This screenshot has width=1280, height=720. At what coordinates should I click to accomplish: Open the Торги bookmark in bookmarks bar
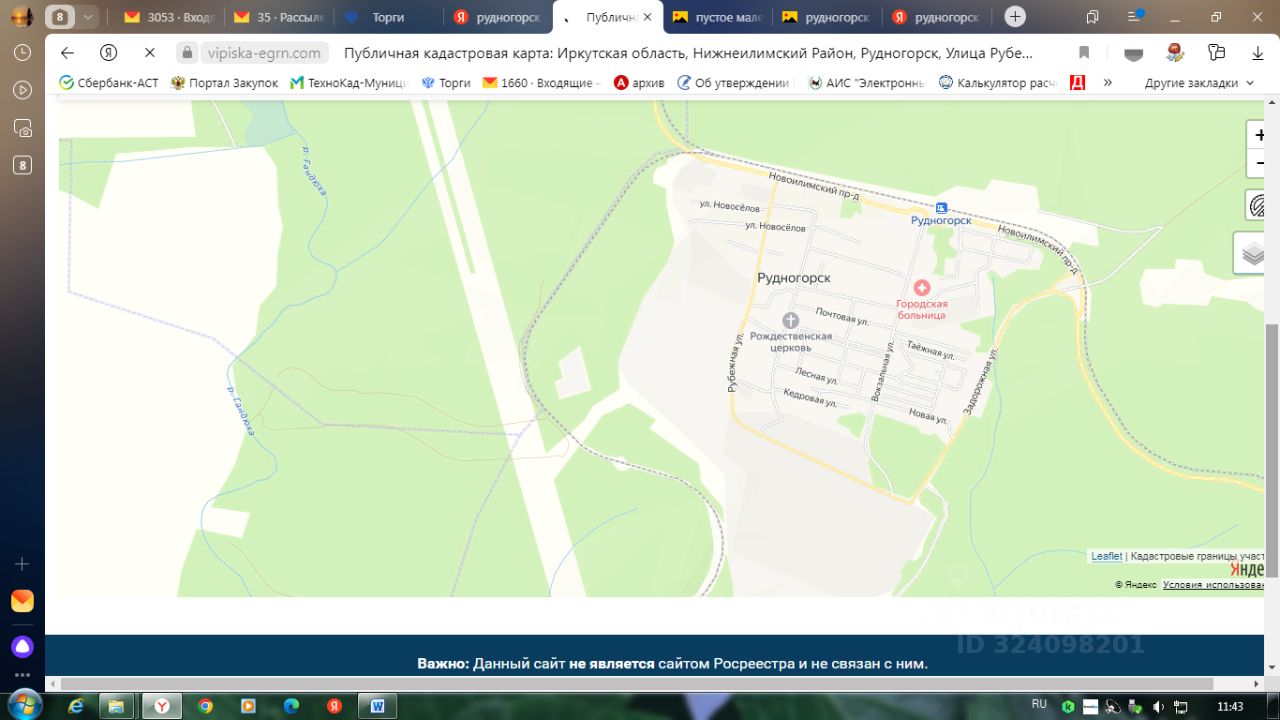pyautogui.click(x=446, y=83)
